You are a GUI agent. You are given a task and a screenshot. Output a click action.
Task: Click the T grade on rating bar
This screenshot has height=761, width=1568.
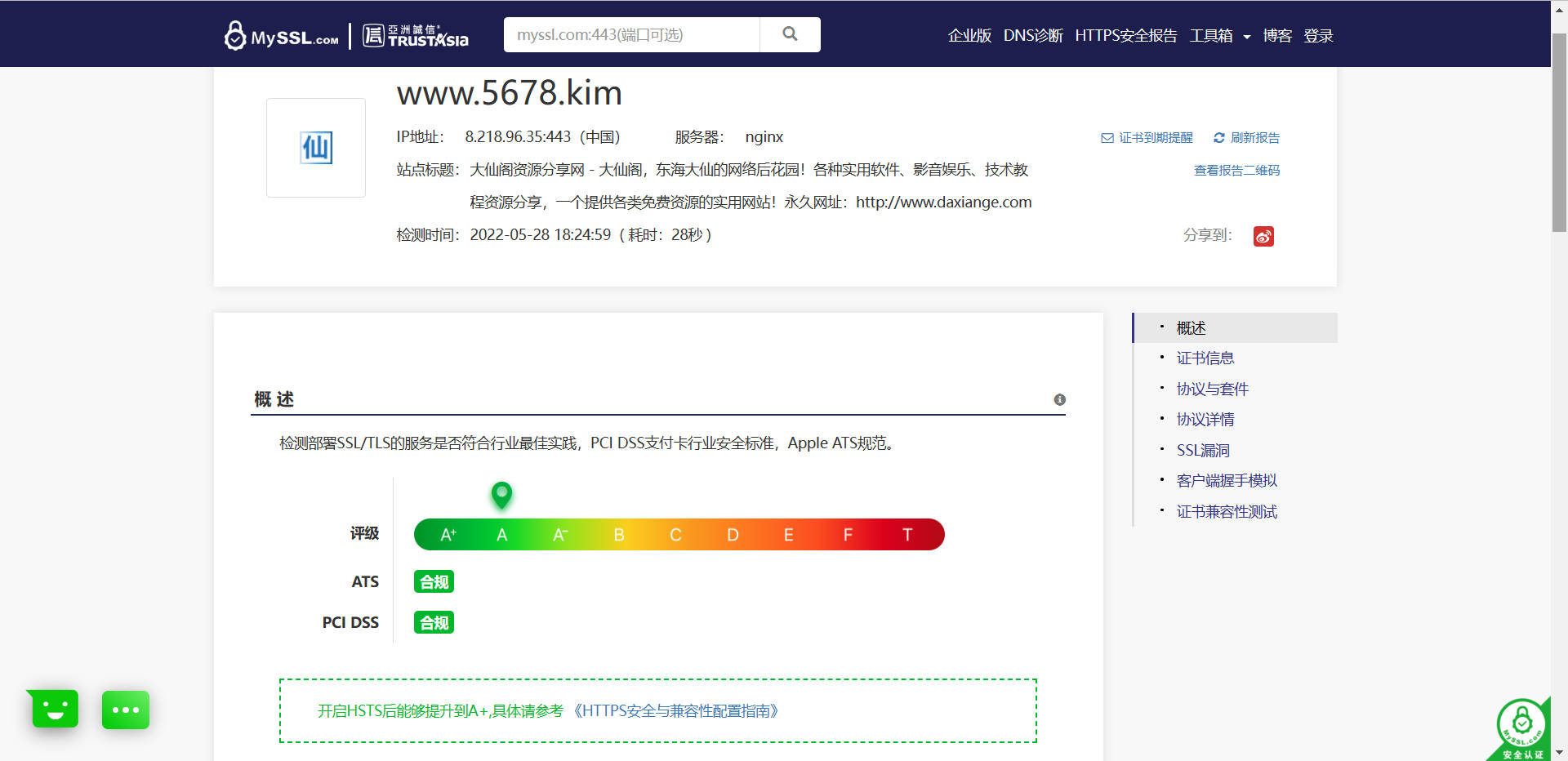point(906,535)
